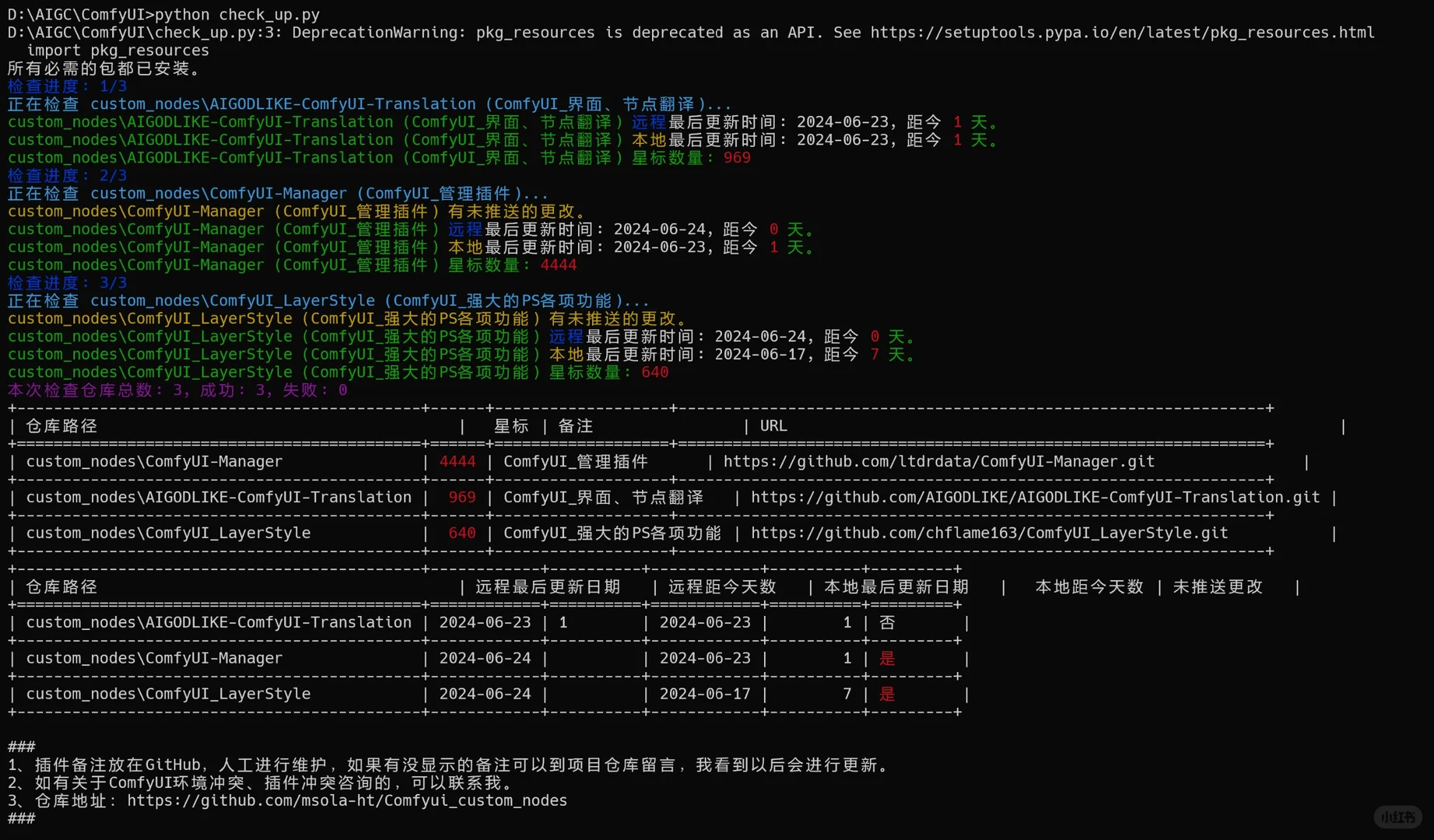Click the 远程最后更新日期 column header

tap(547, 586)
